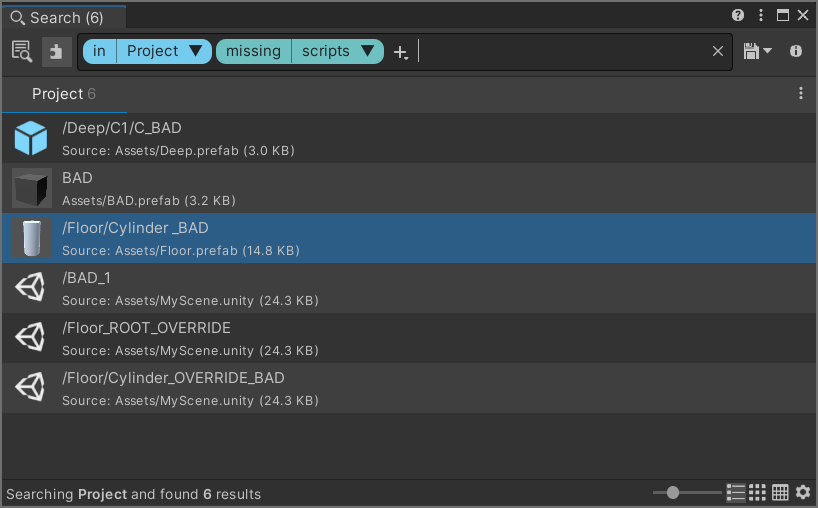Select the /Floor_ROOT_OVERRIDE result

[x=409, y=338]
